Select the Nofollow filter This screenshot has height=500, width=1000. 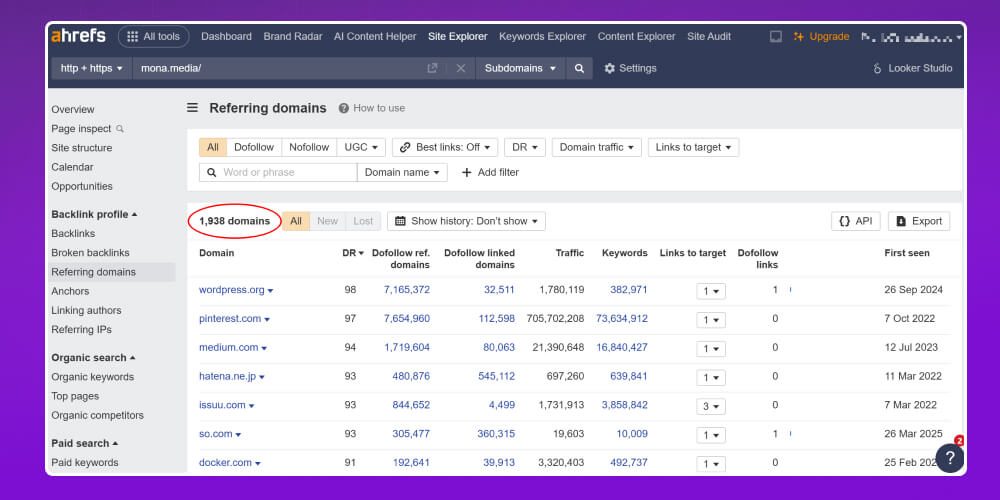(x=309, y=147)
